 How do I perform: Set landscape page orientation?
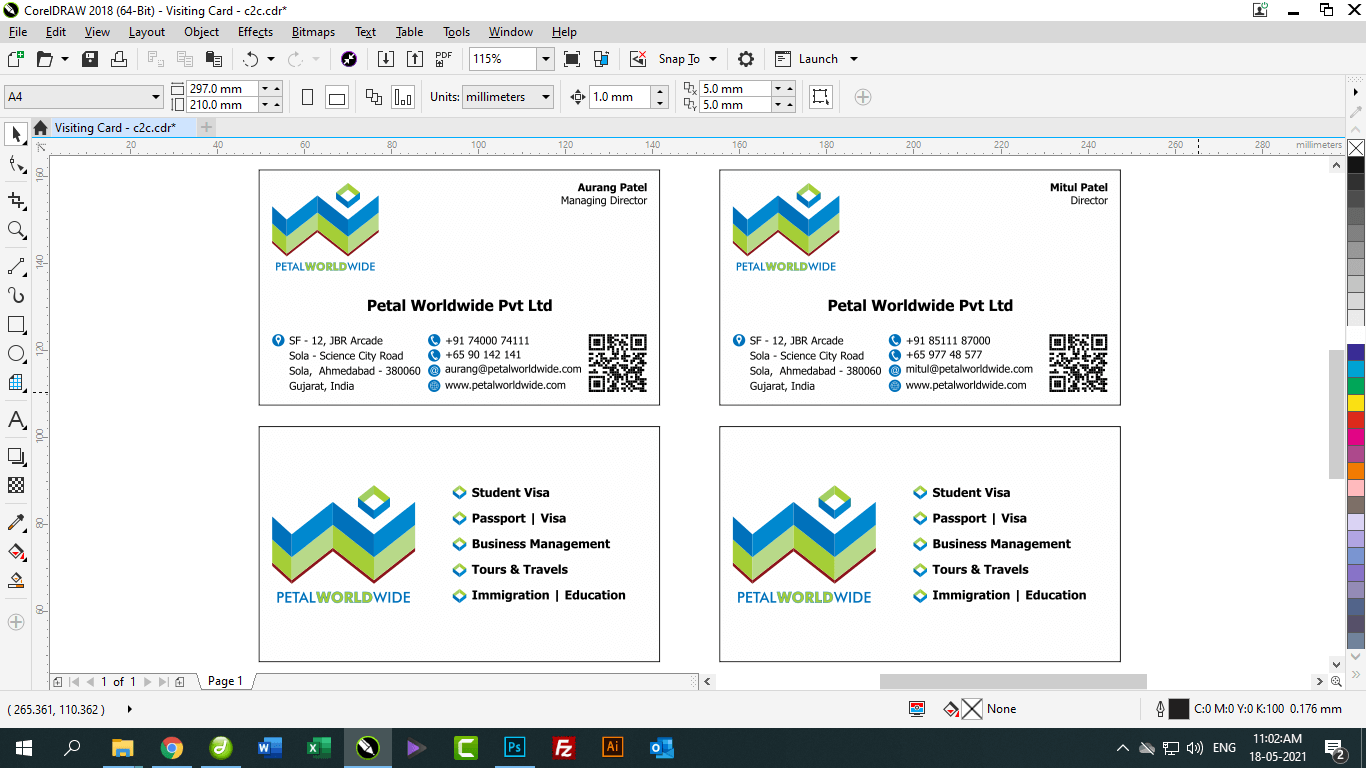(x=337, y=97)
